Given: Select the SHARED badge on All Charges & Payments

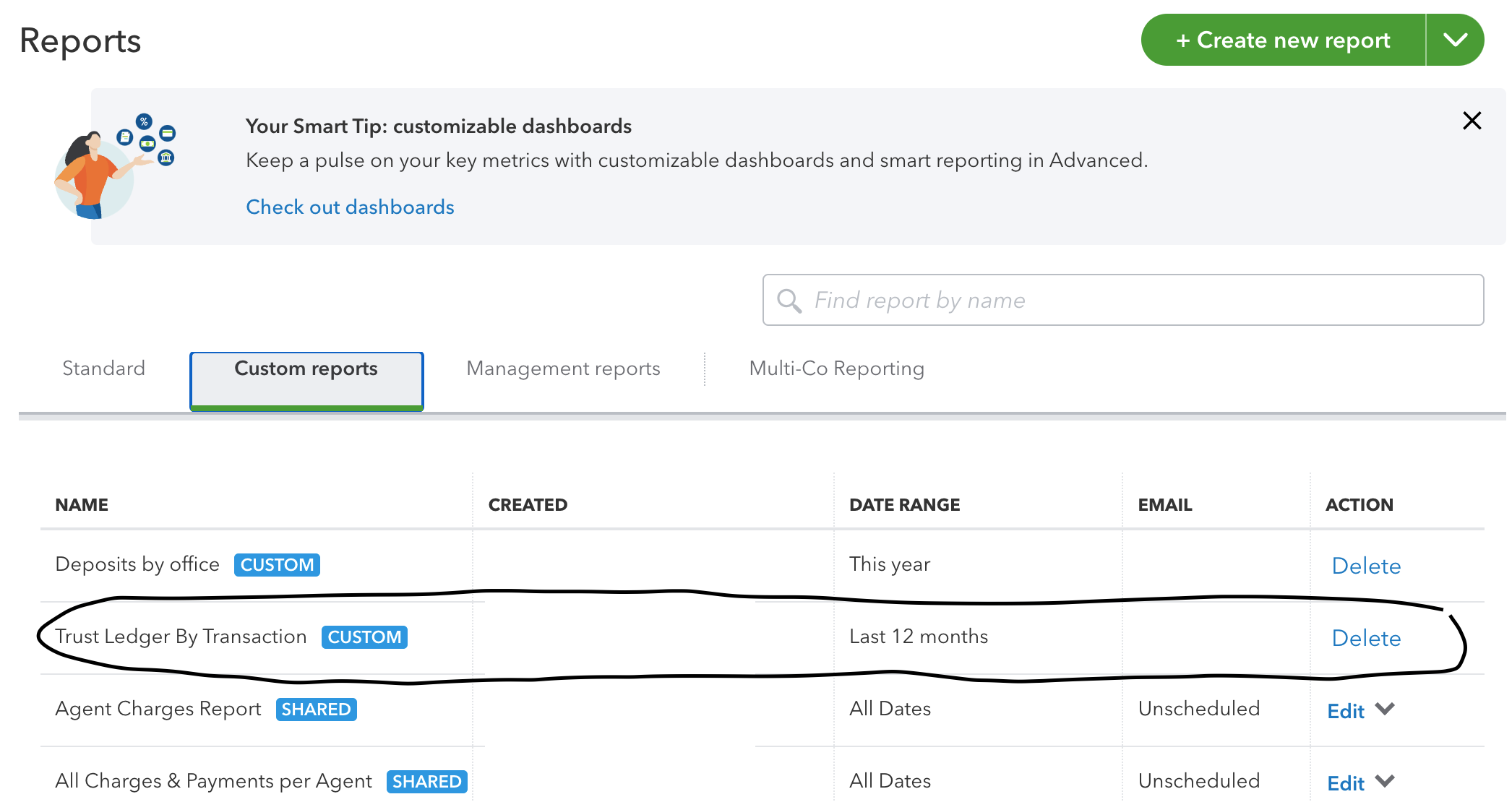Looking at the screenshot, I should coord(426,781).
